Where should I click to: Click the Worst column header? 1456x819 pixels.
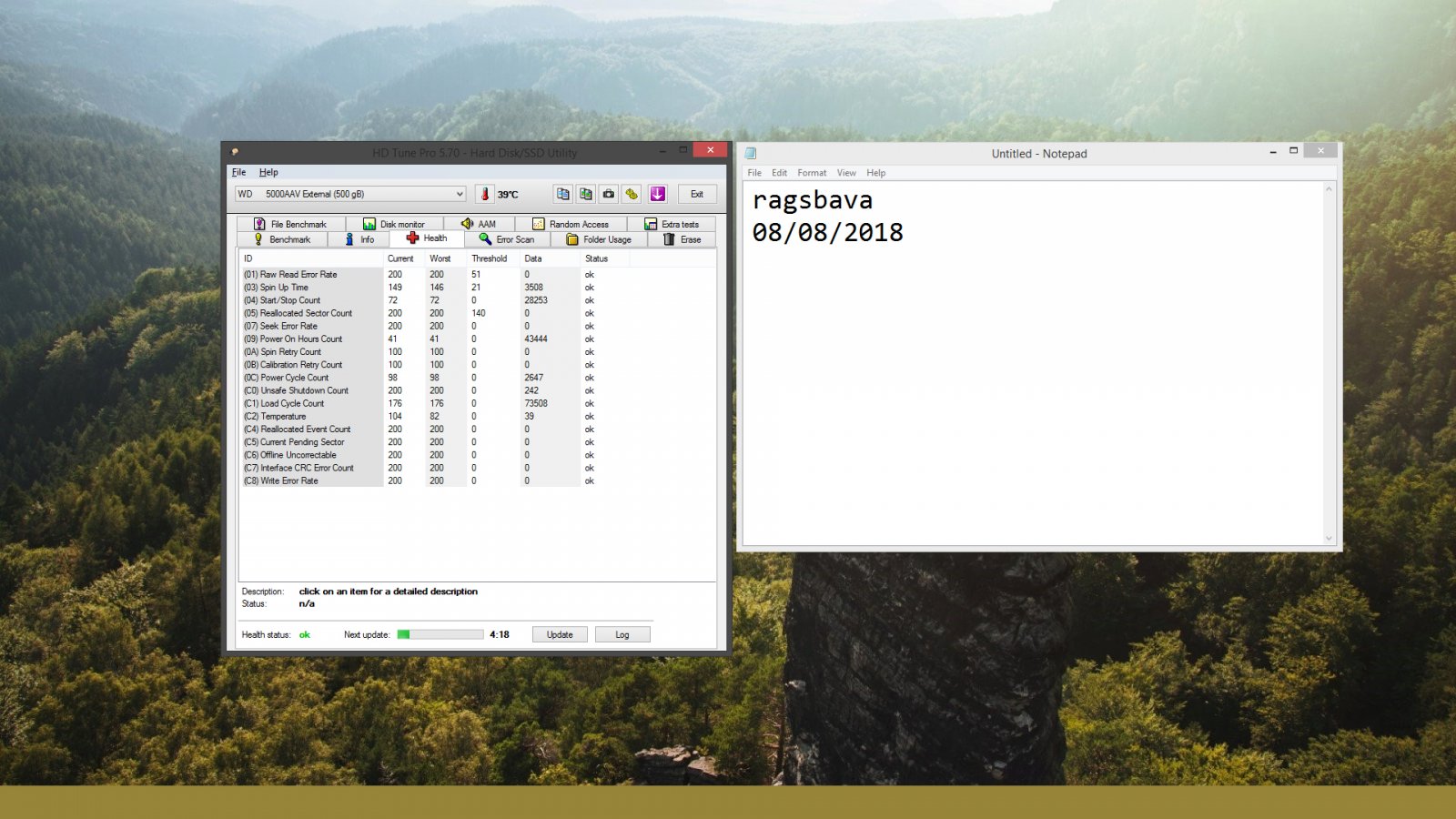pos(446,258)
